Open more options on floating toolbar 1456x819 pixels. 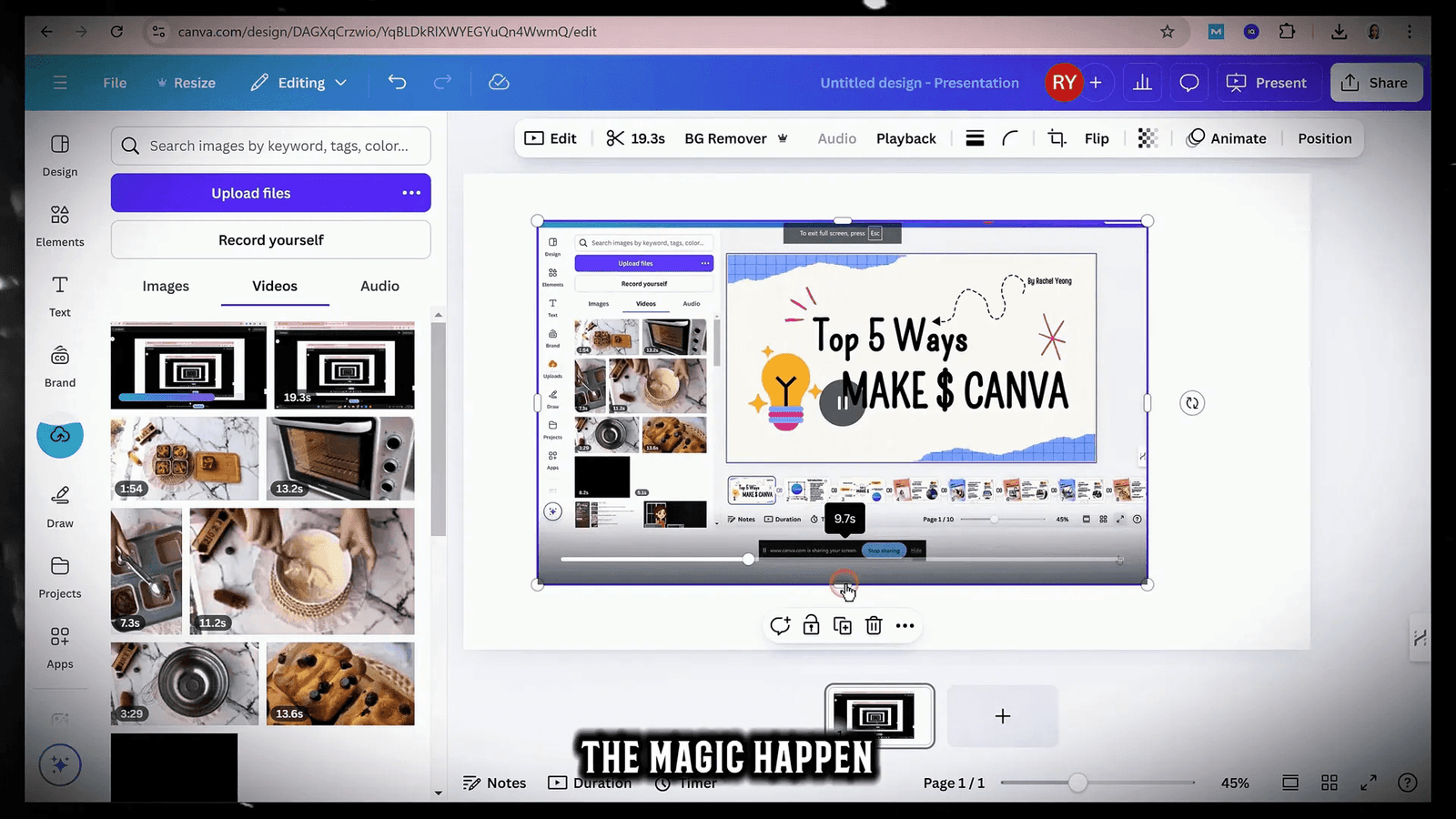coord(905,625)
